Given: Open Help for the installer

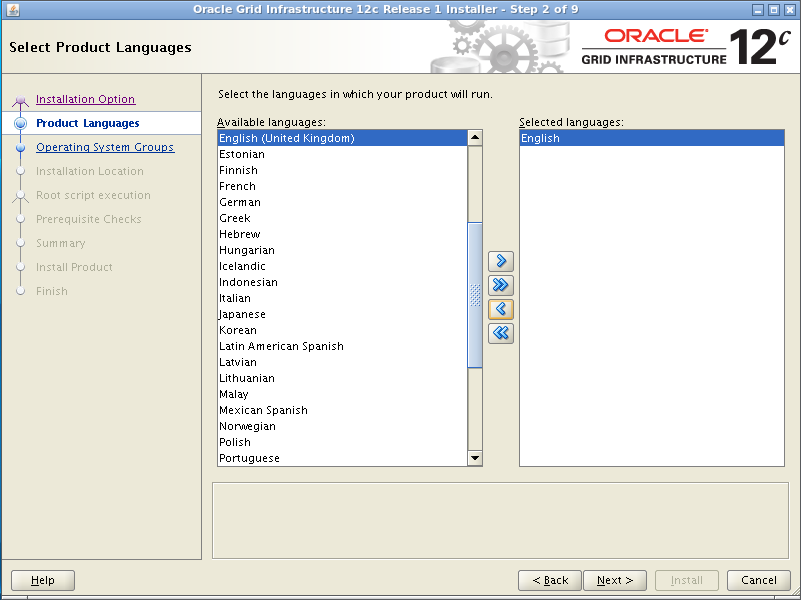Looking at the screenshot, I should (x=43, y=580).
